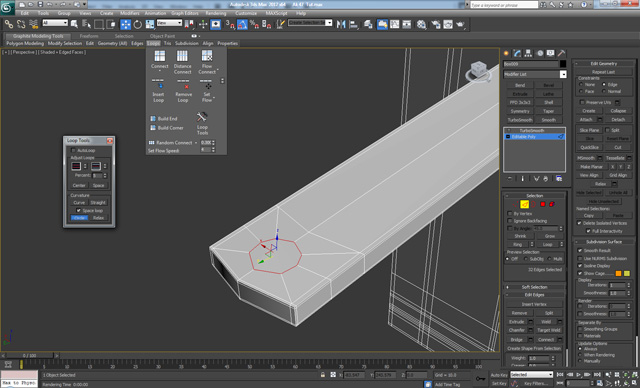Open the Modify command panel tab
Image resolution: width=640 pixels, height=388 pixels.
(518, 53)
